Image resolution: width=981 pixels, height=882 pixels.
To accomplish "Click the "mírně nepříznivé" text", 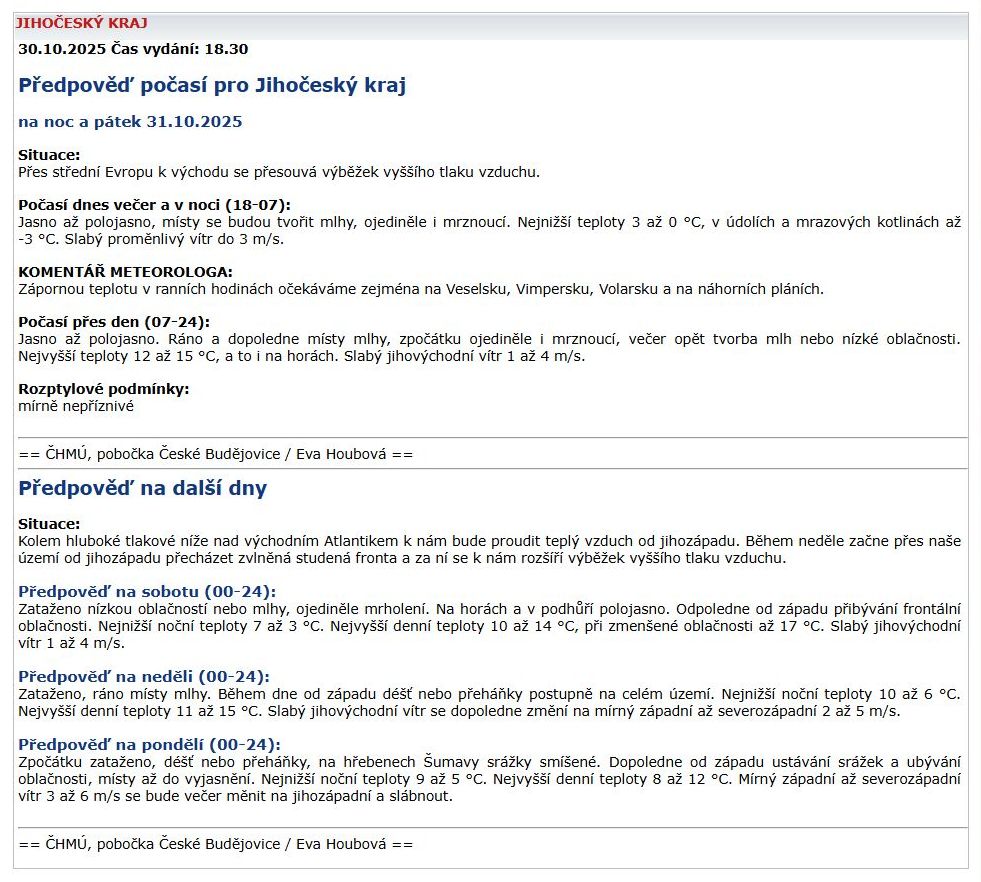I will click(x=76, y=406).
